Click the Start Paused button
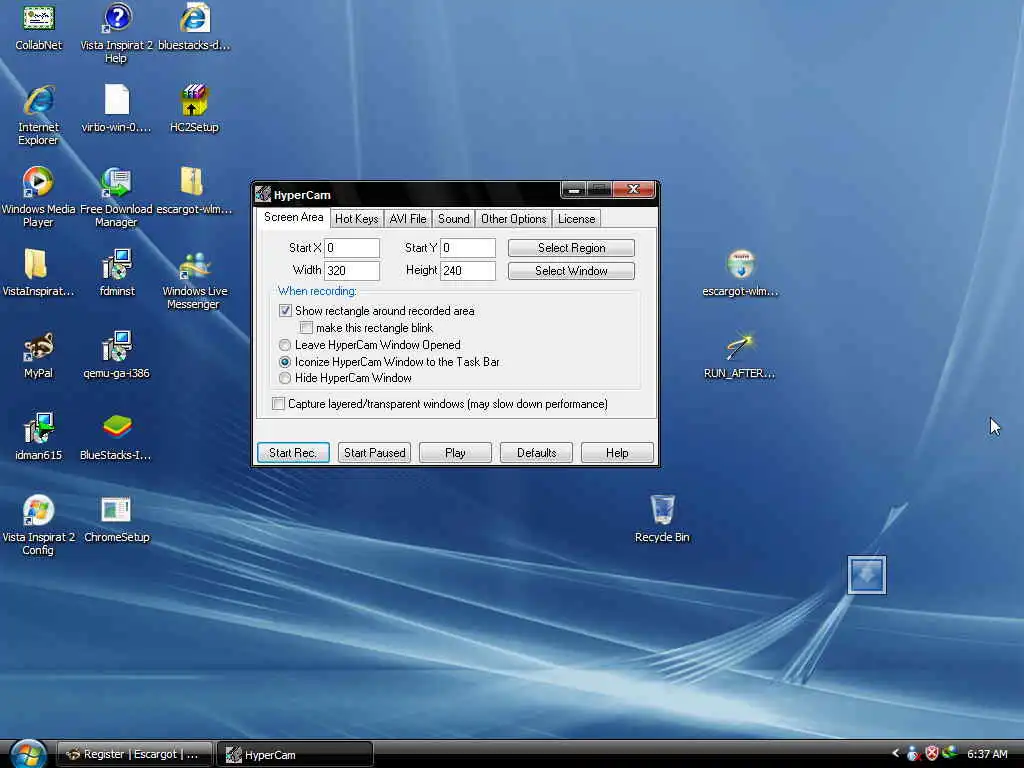Image resolution: width=1024 pixels, height=768 pixels. tap(374, 453)
